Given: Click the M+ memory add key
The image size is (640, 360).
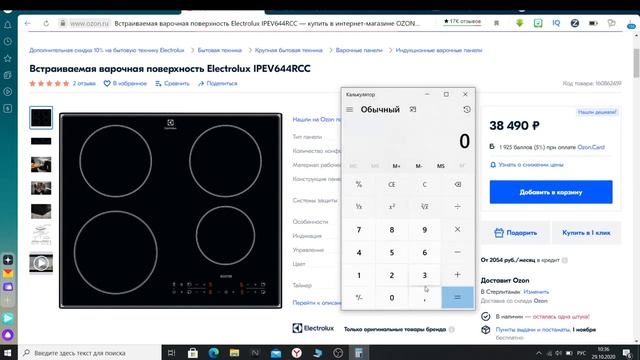Looking at the screenshot, I should [x=396, y=166].
